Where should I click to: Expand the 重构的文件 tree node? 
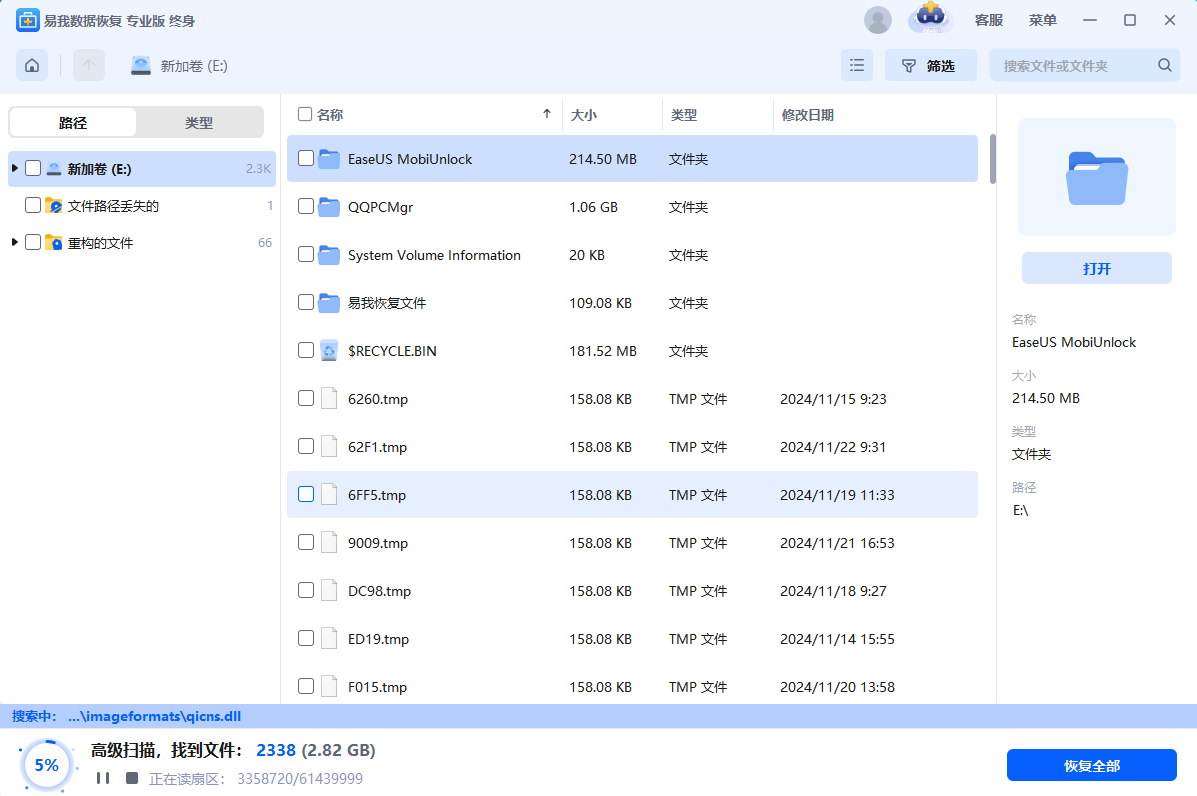[x=15, y=242]
